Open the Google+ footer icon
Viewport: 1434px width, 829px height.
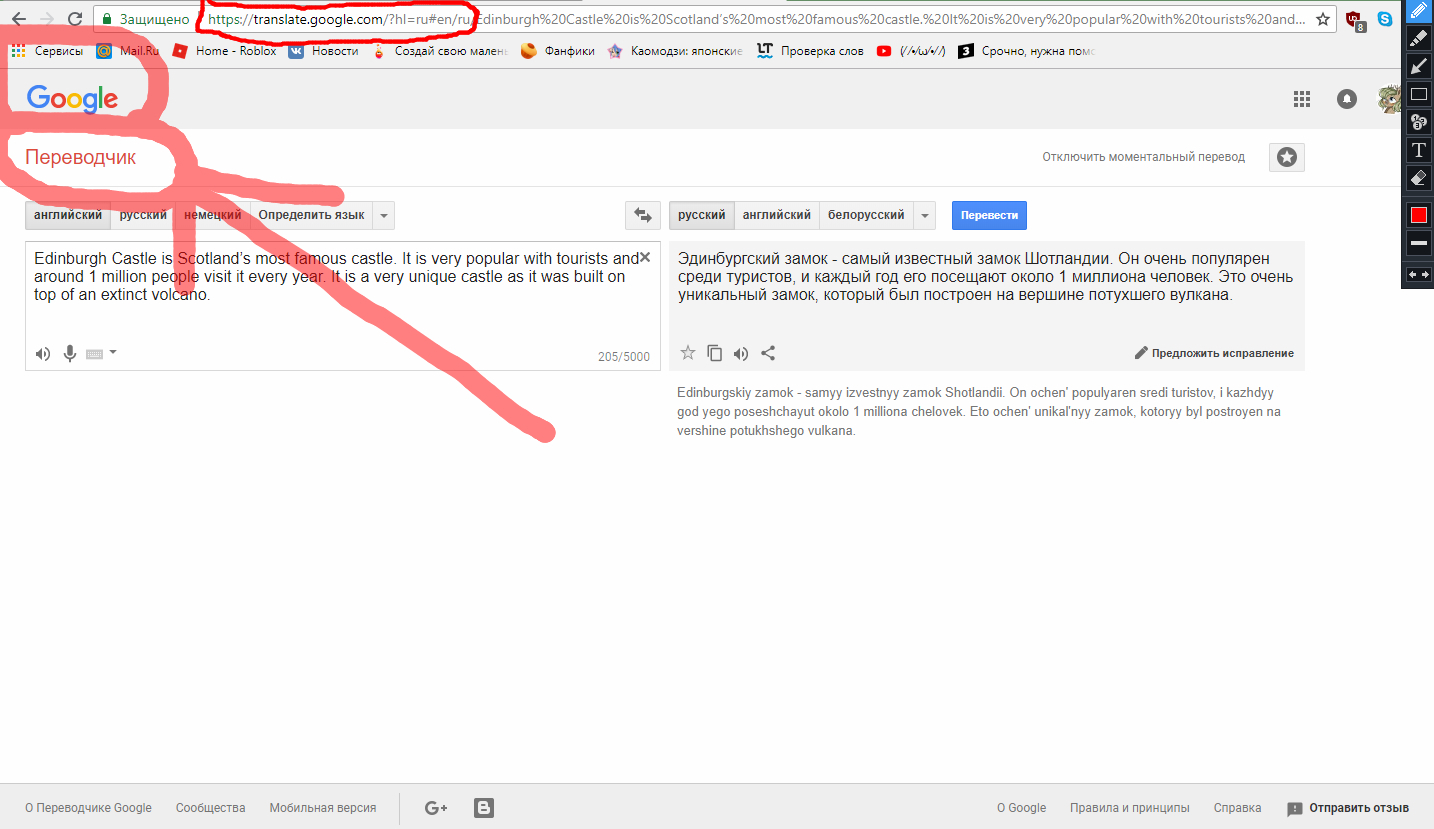(x=436, y=808)
